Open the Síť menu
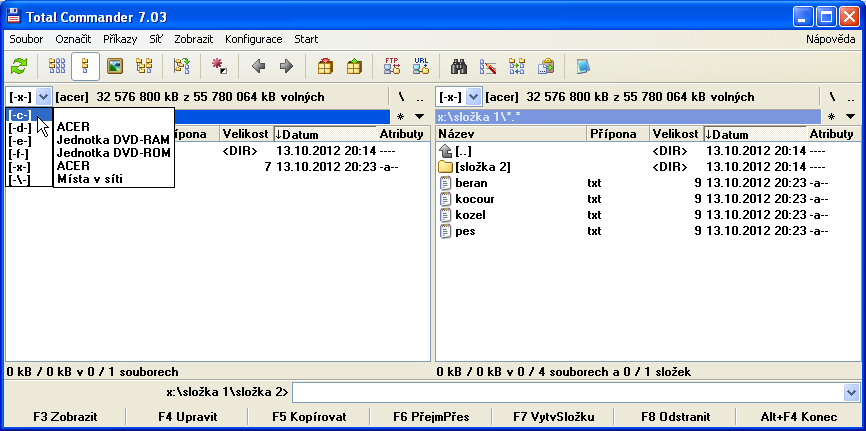 [x=156, y=39]
